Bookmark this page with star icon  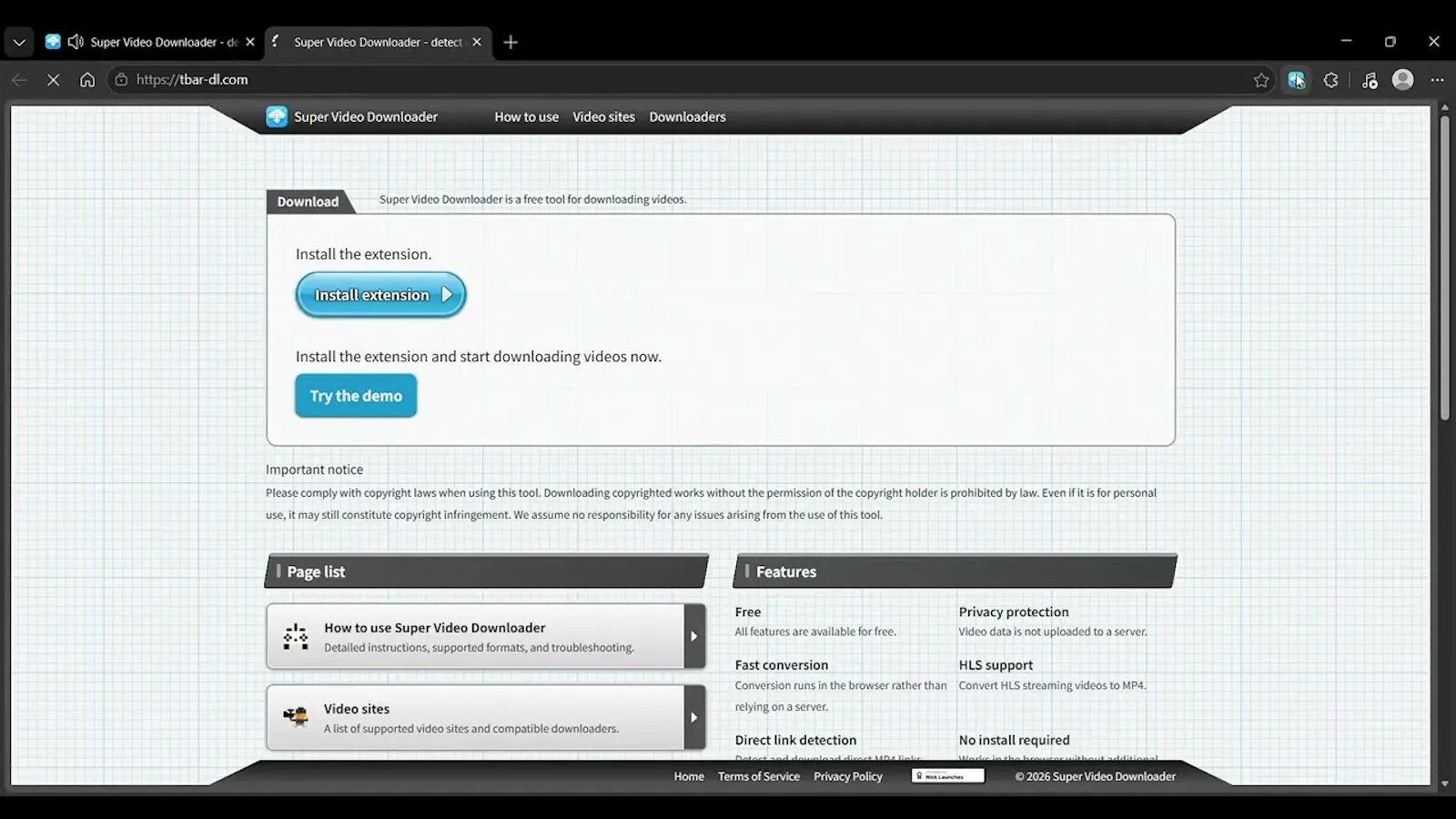1261,80
